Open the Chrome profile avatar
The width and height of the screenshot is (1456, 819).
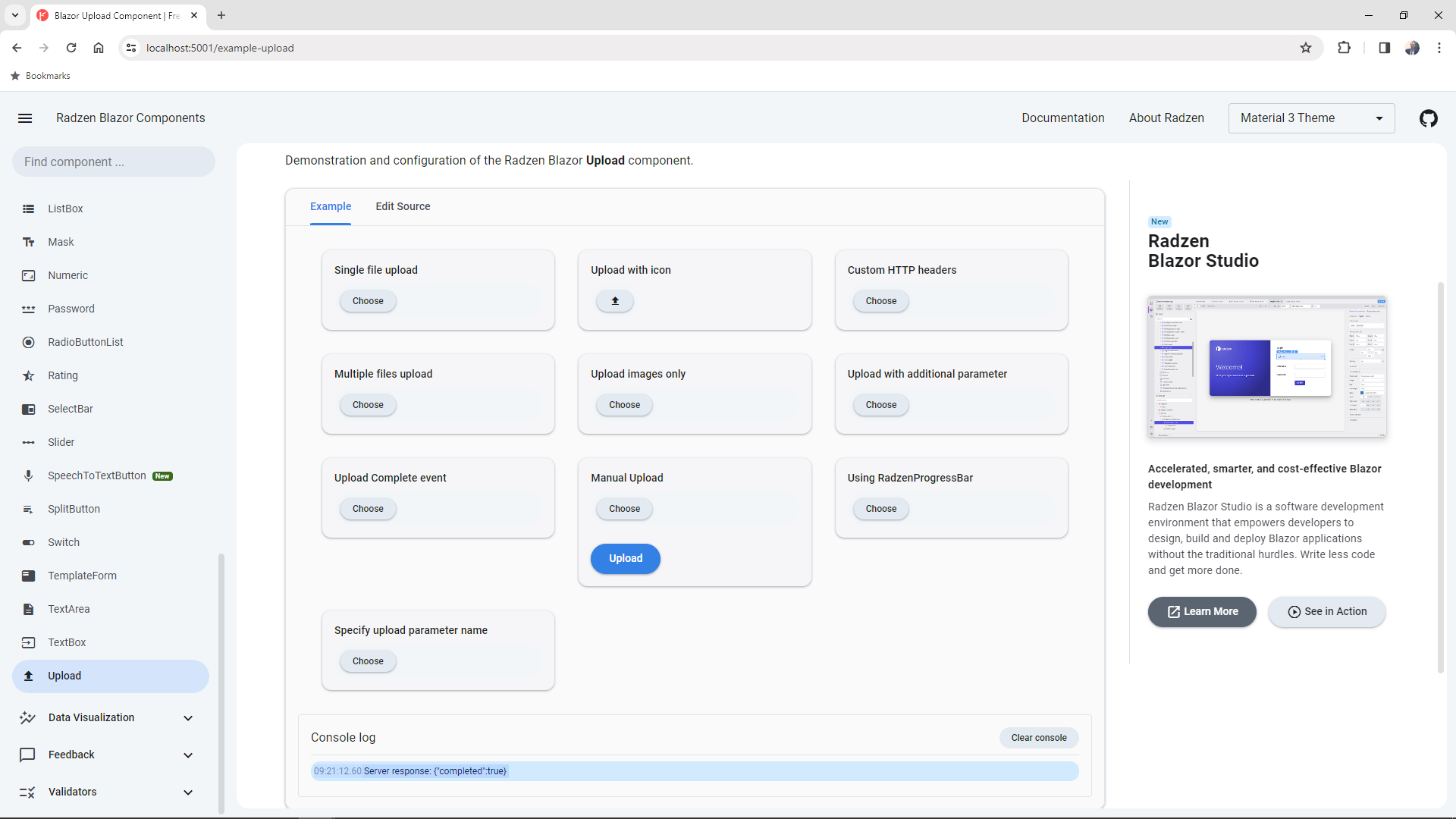point(1412,48)
